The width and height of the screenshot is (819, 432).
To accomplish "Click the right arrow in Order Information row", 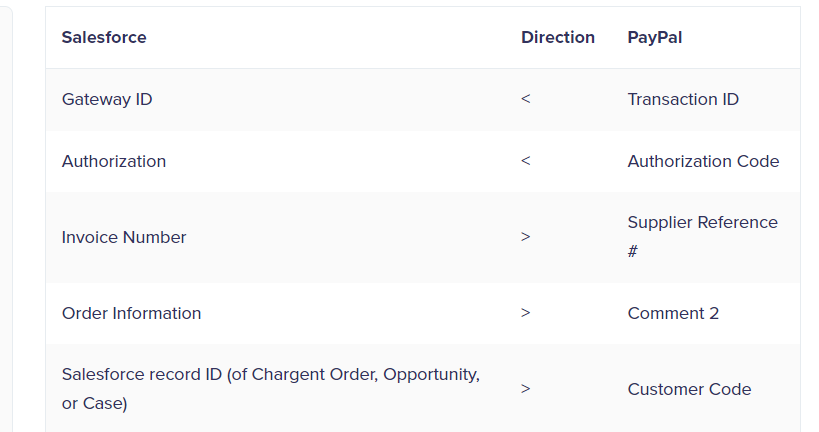I will coord(525,313).
